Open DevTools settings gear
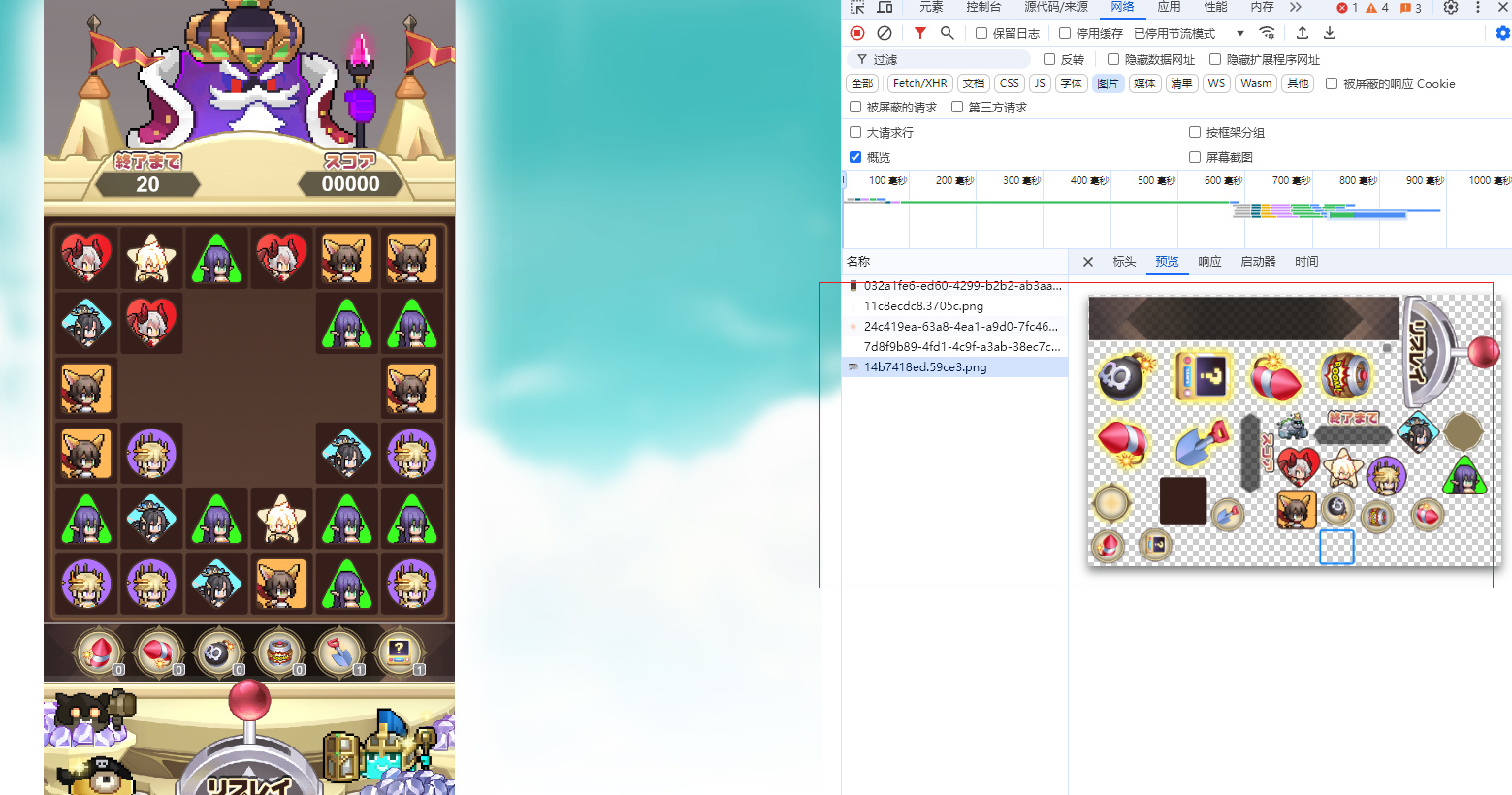 click(x=1451, y=7)
